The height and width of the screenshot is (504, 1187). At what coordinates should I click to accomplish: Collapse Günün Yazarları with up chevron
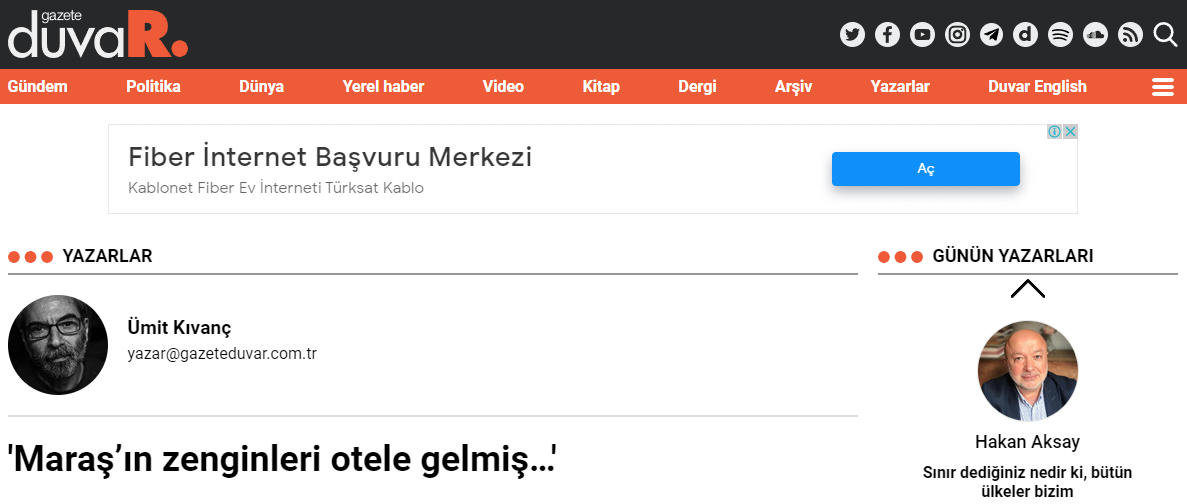click(1027, 288)
